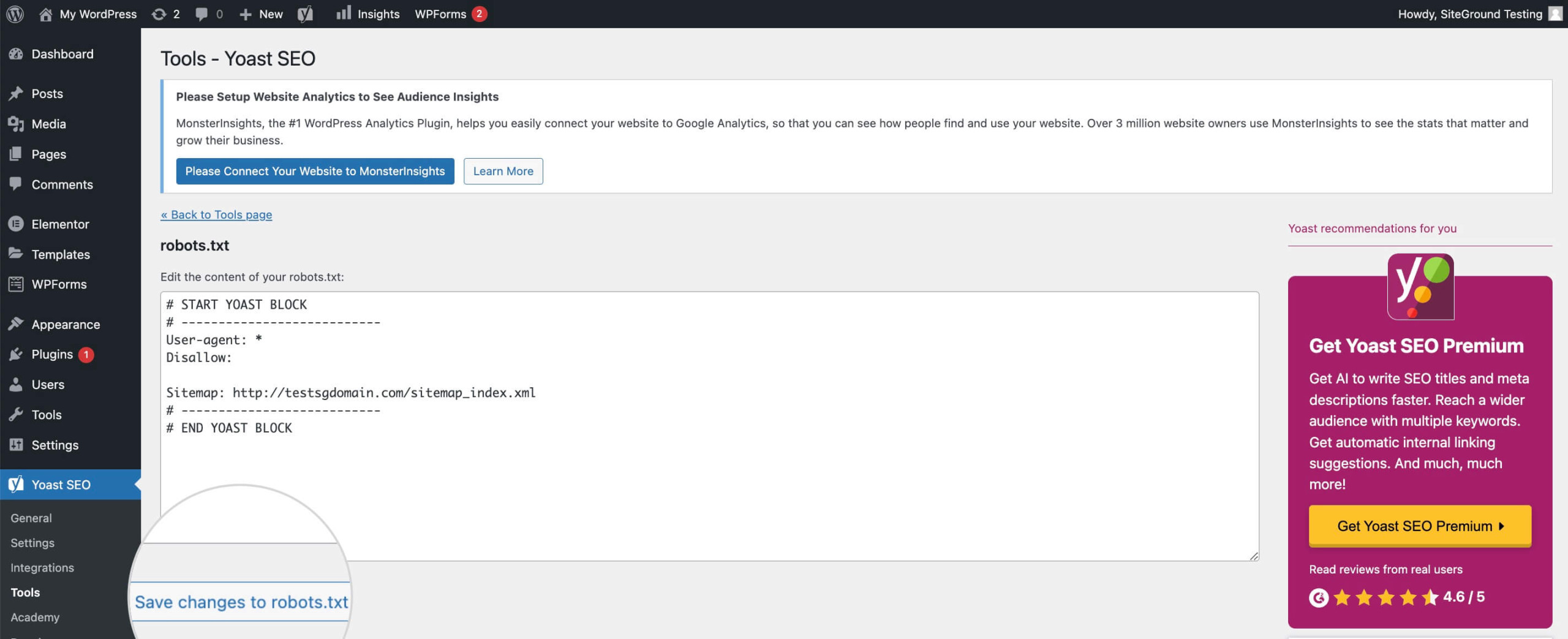
Task: Open Read reviews from real users link
Action: [x=1385, y=569]
